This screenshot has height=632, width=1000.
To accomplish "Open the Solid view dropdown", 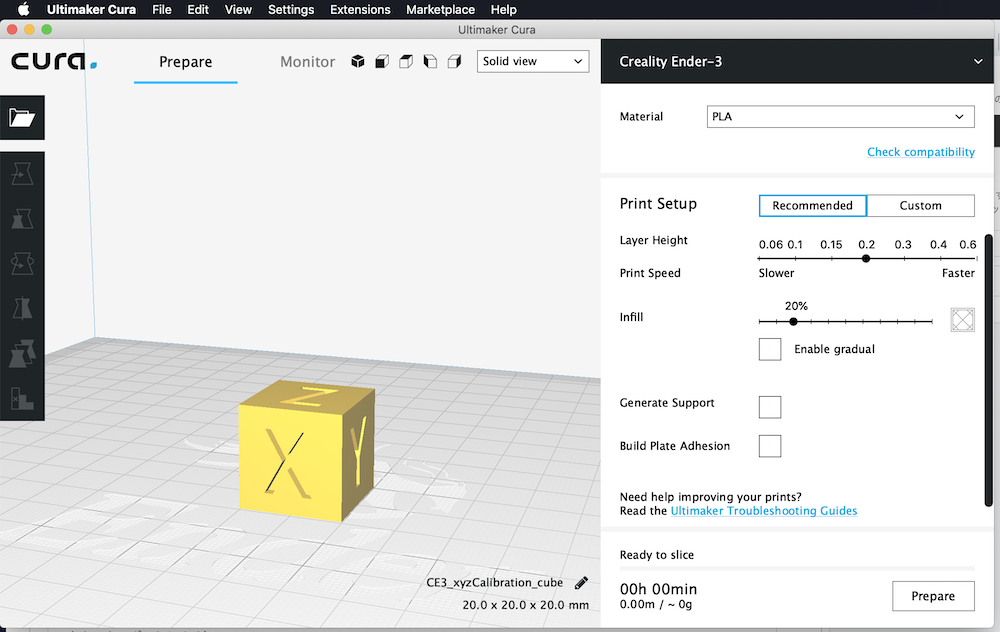I will coord(533,61).
